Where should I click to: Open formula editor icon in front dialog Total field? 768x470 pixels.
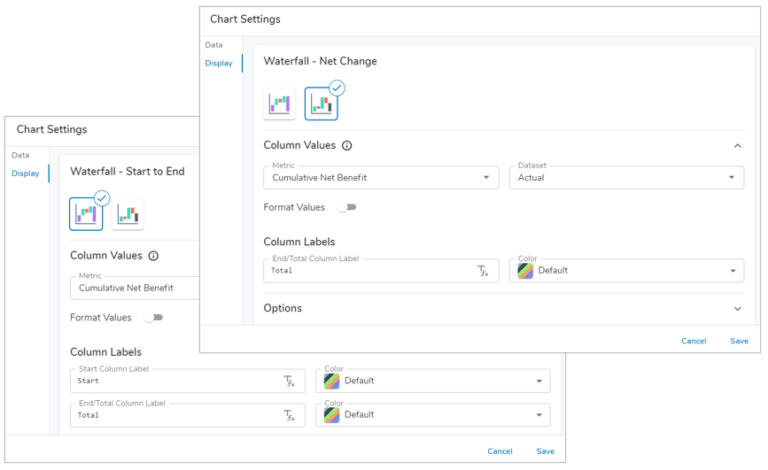[x=483, y=271]
